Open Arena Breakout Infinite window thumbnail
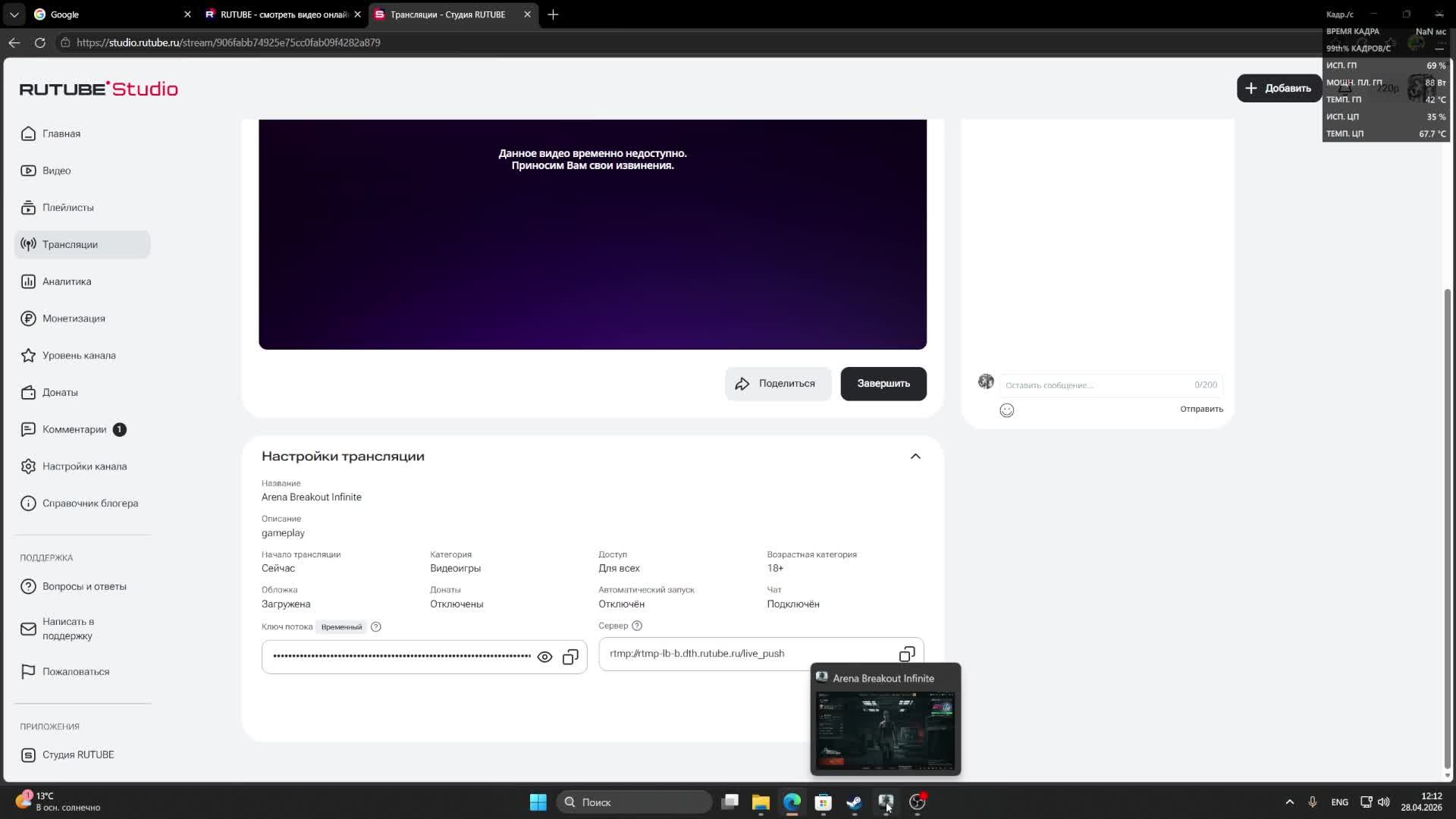The image size is (1456, 819). [x=885, y=730]
